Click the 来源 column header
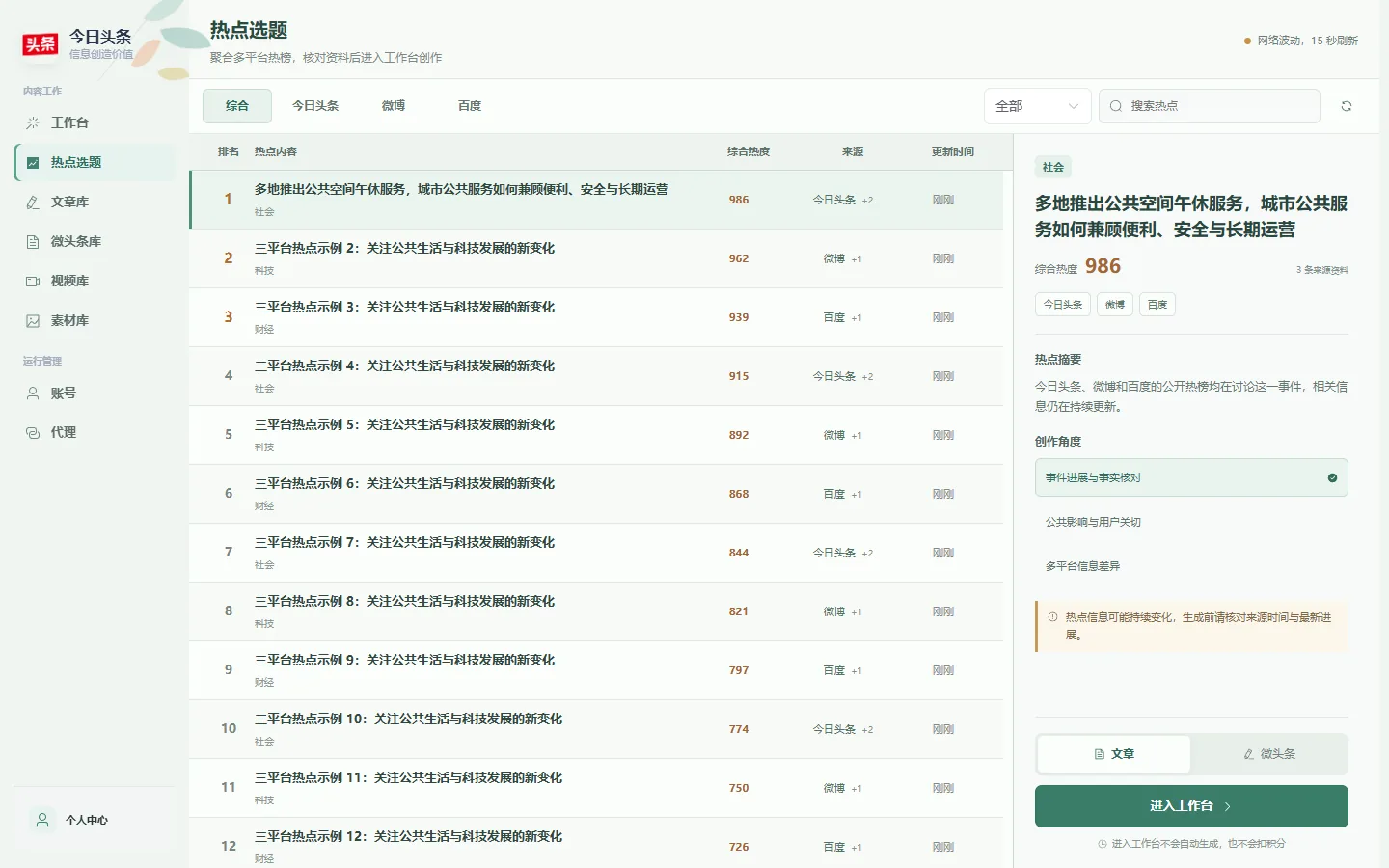1389x868 pixels. [x=853, y=151]
